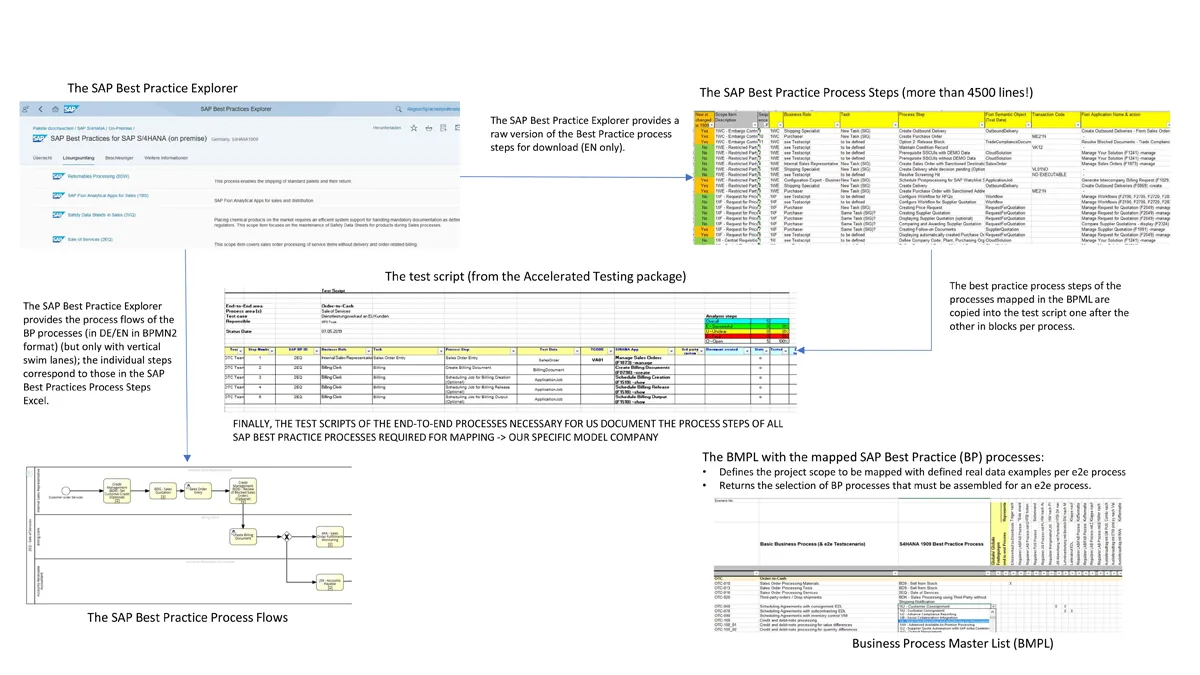Viewport: 1200px width, 675px height.
Task: Select 'Basic Business Process' header in BPML
Action: (x=812, y=543)
